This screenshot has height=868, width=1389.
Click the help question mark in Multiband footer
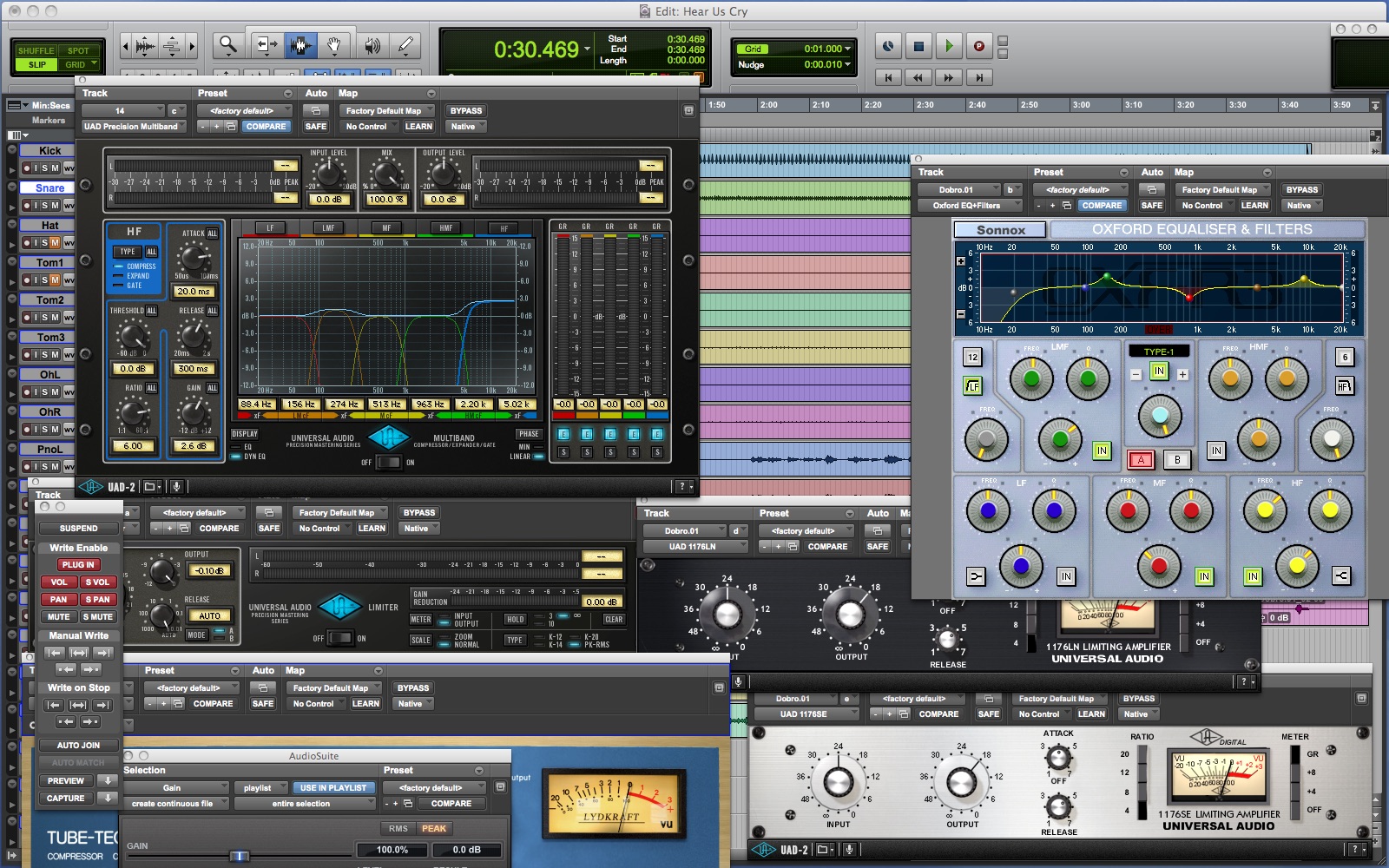click(x=683, y=487)
